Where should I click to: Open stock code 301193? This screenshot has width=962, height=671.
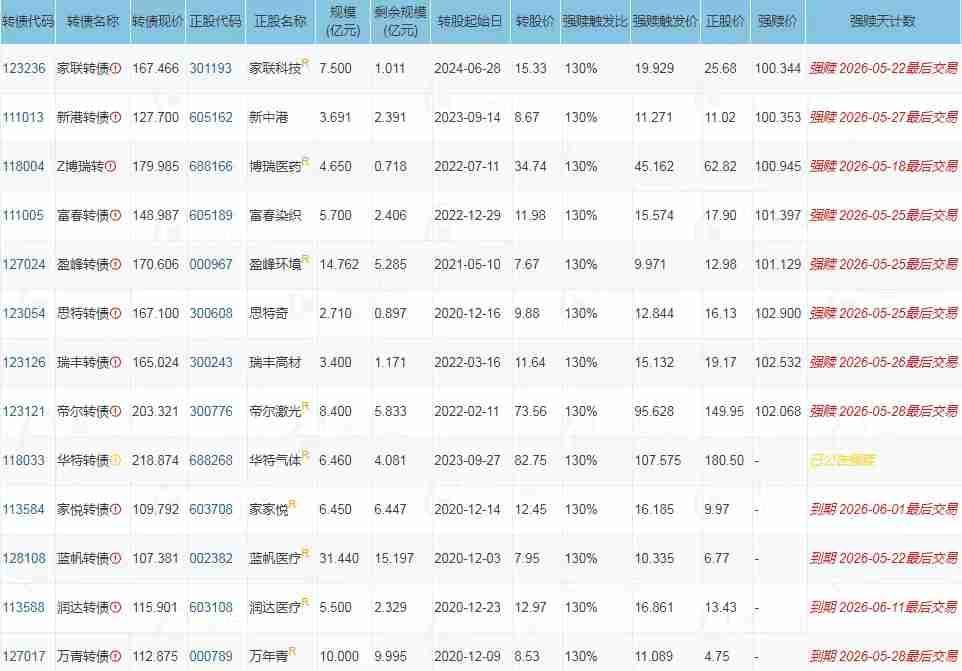coord(210,69)
